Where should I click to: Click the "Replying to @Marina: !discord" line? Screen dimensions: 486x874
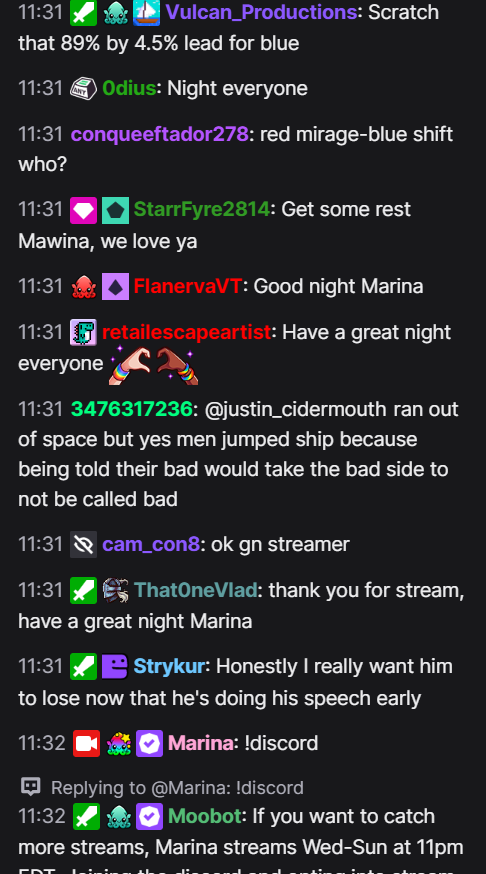pyautogui.click(x=177, y=788)
